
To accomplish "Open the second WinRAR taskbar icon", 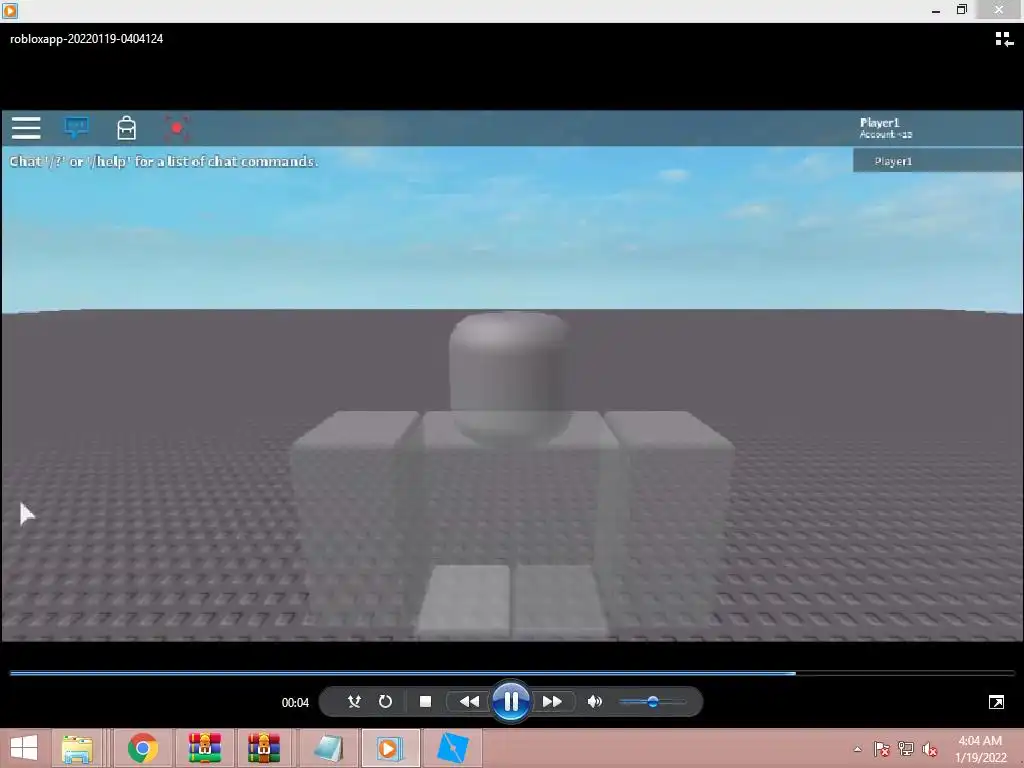I will click(264, 748).
